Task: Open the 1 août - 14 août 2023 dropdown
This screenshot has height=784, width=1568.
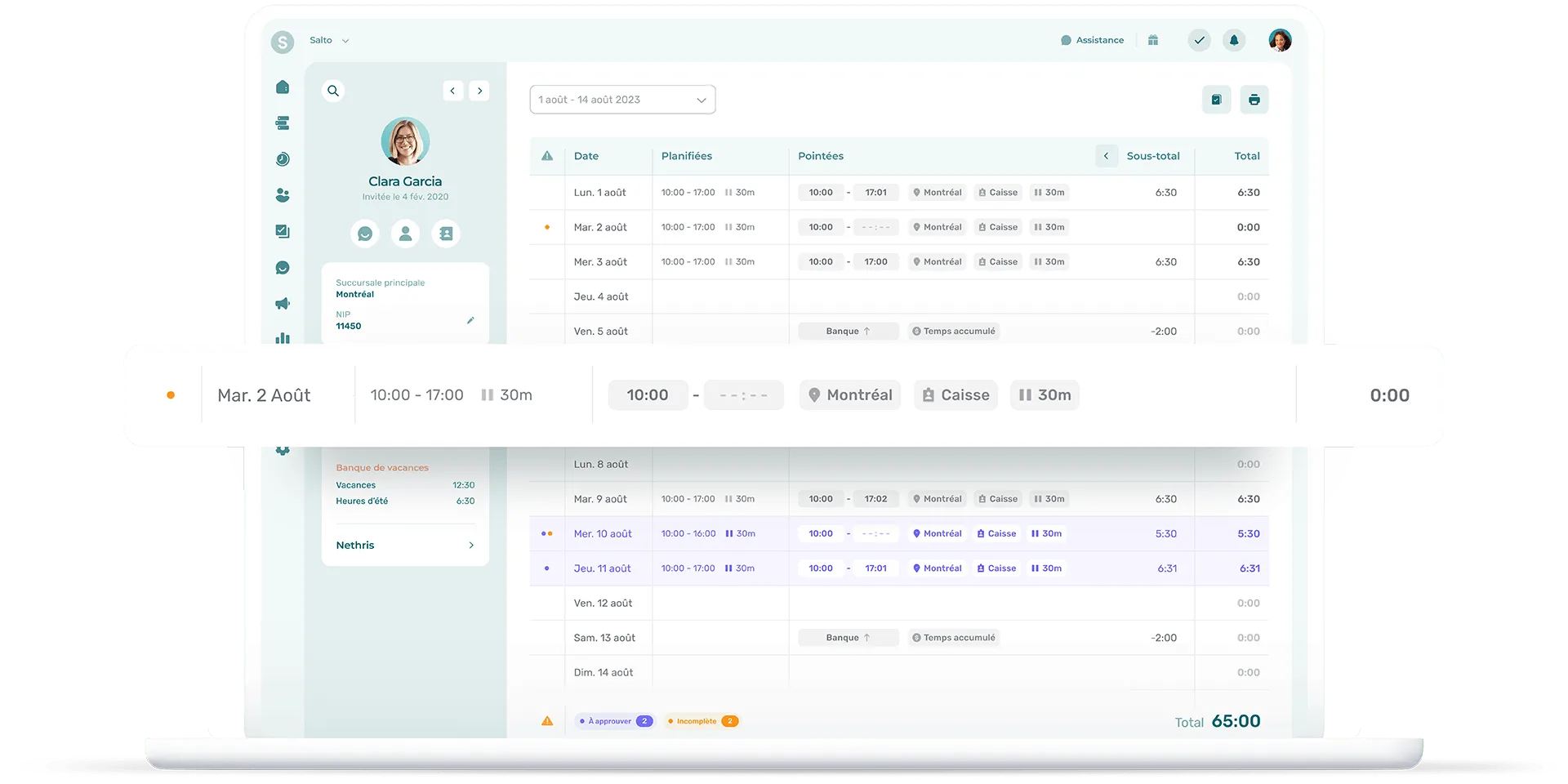Action: pos(622,100)
